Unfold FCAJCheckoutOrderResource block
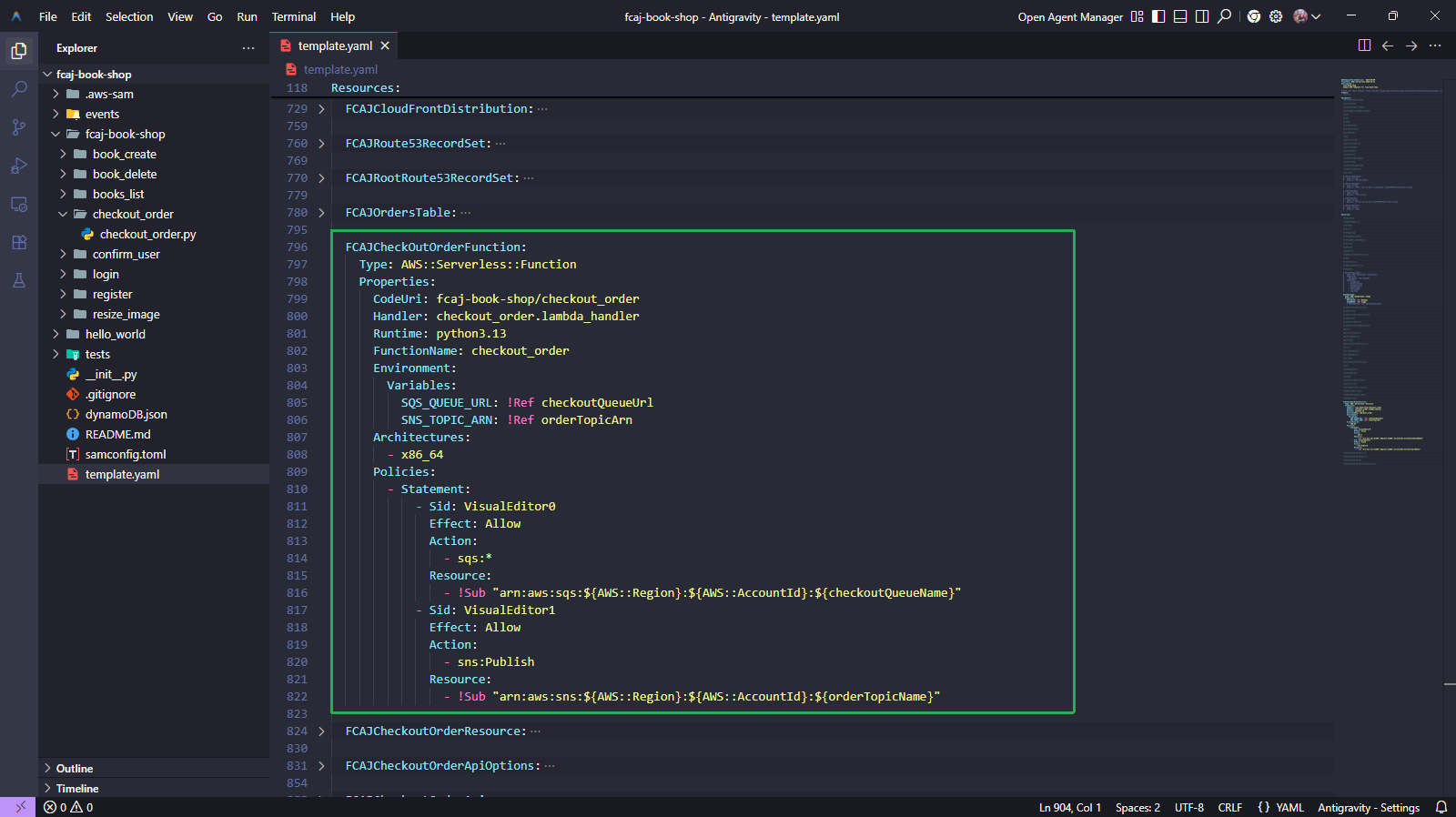Image resolution: width=1456 pixels, height=817 pixels. pos(321,731)
